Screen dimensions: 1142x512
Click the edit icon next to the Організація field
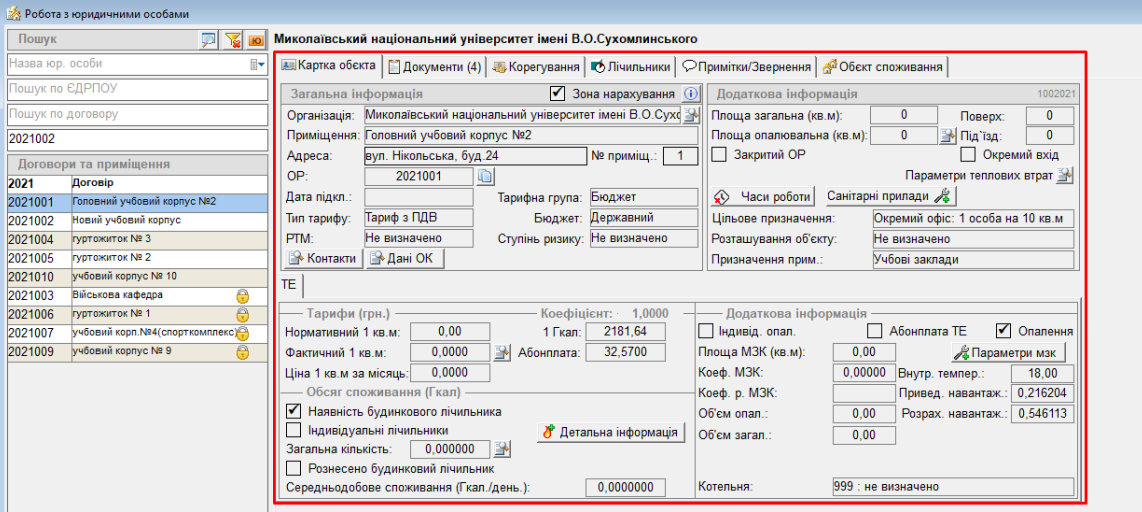click(x=690, y=115)
